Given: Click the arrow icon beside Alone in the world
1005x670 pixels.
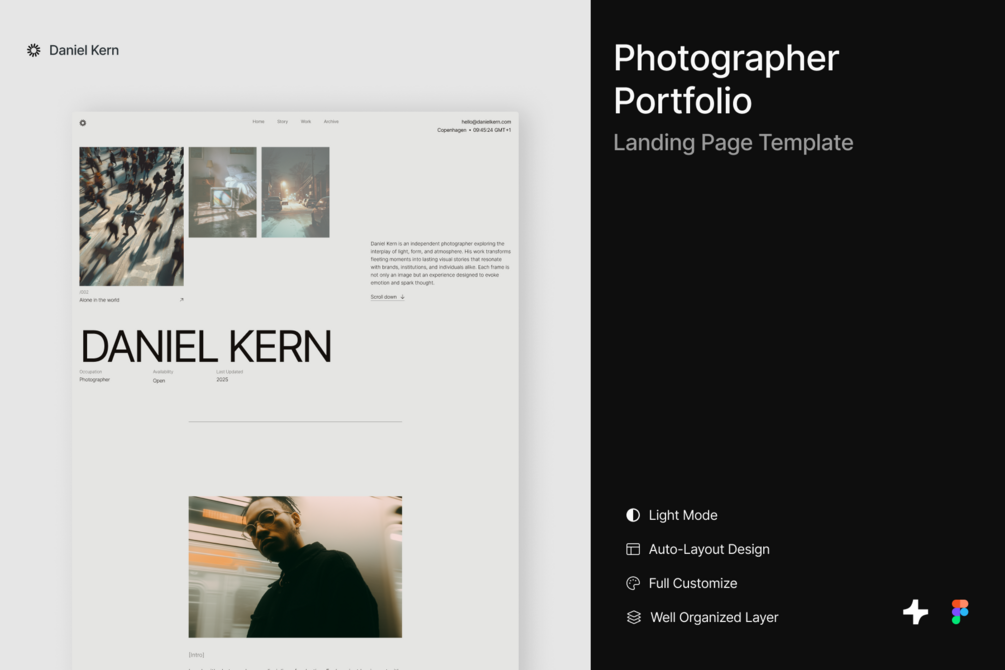Looking at the screenshot, I should coord(181,299).
